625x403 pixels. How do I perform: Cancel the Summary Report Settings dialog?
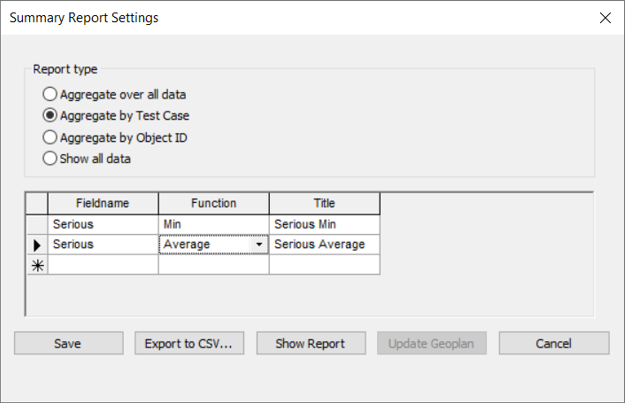(x=553, y=343)
